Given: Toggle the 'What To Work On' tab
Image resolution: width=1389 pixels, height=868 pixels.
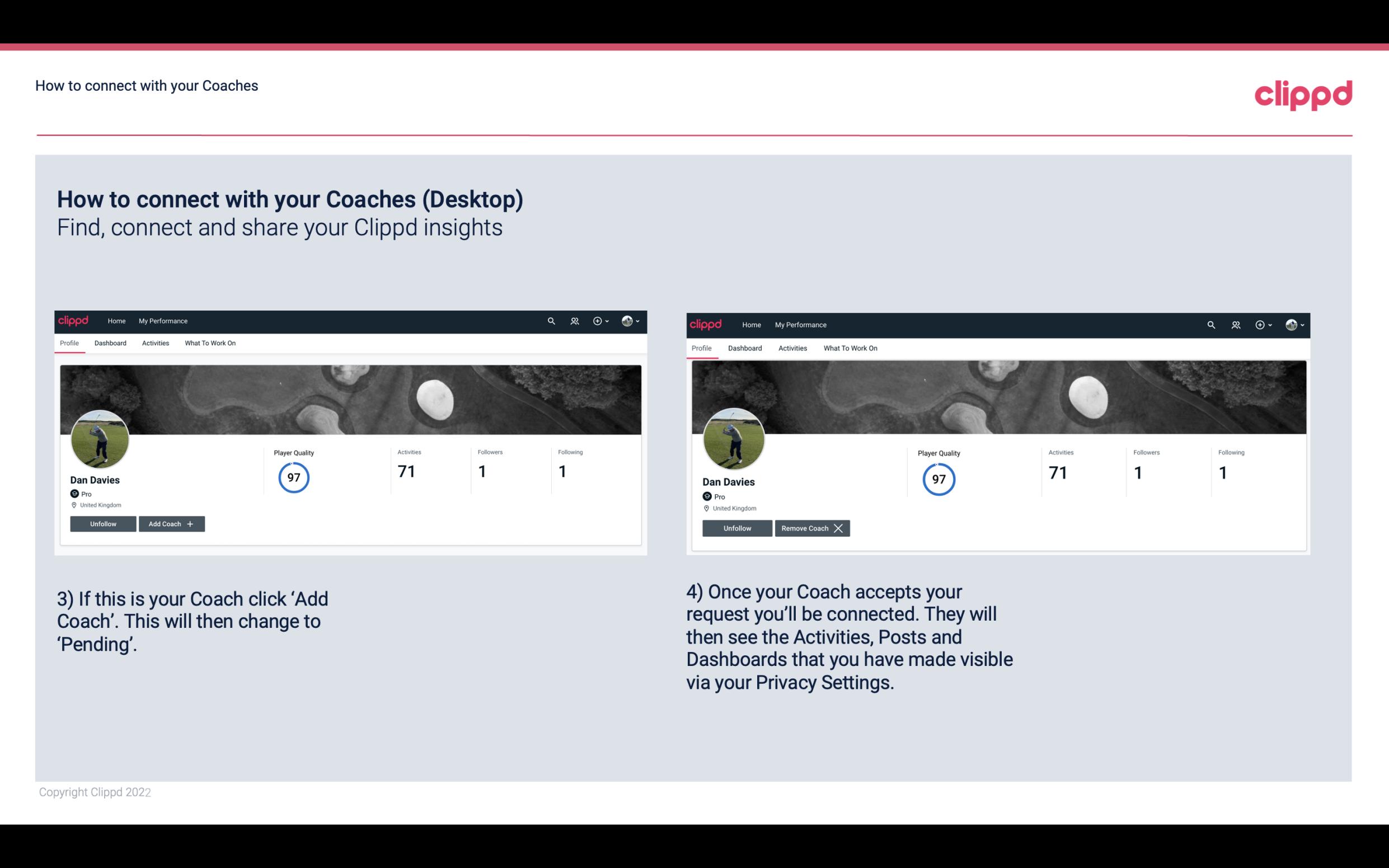Looking at the screenshot, I should 209,343.
